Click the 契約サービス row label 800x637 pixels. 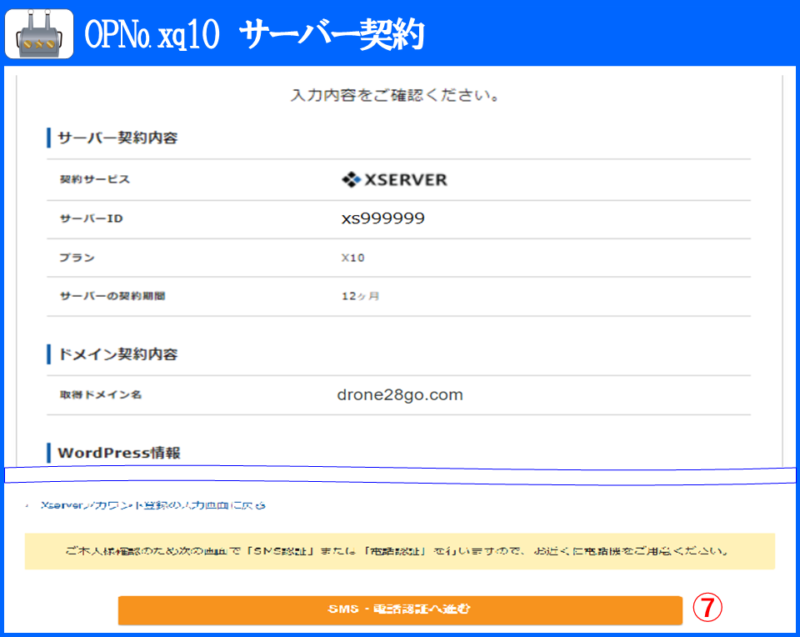pos(95,180)
